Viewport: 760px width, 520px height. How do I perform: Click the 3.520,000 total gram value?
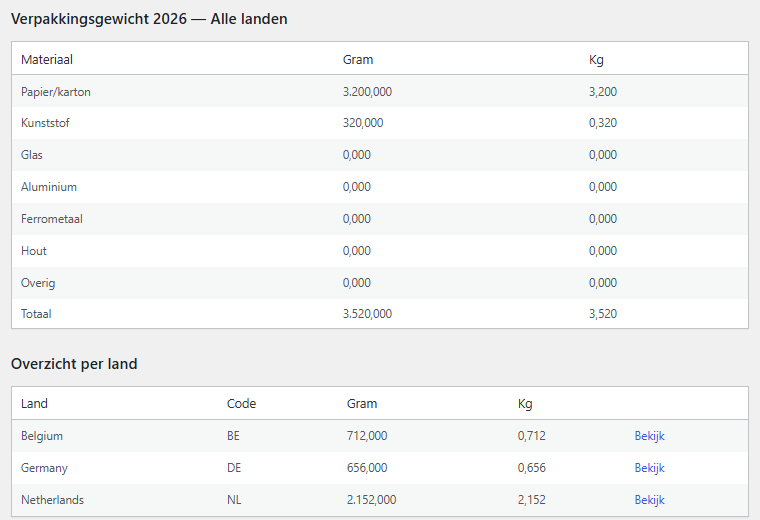[x=367, y=314]
